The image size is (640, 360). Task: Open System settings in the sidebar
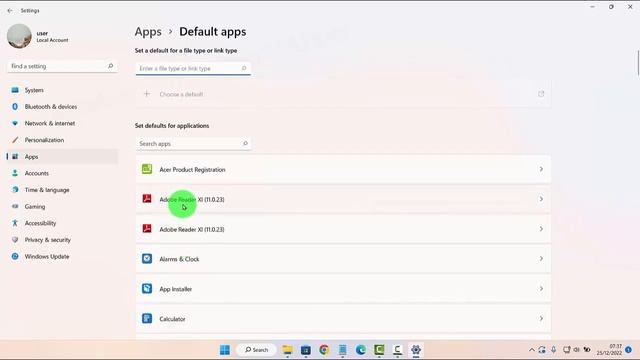point(62,90)
